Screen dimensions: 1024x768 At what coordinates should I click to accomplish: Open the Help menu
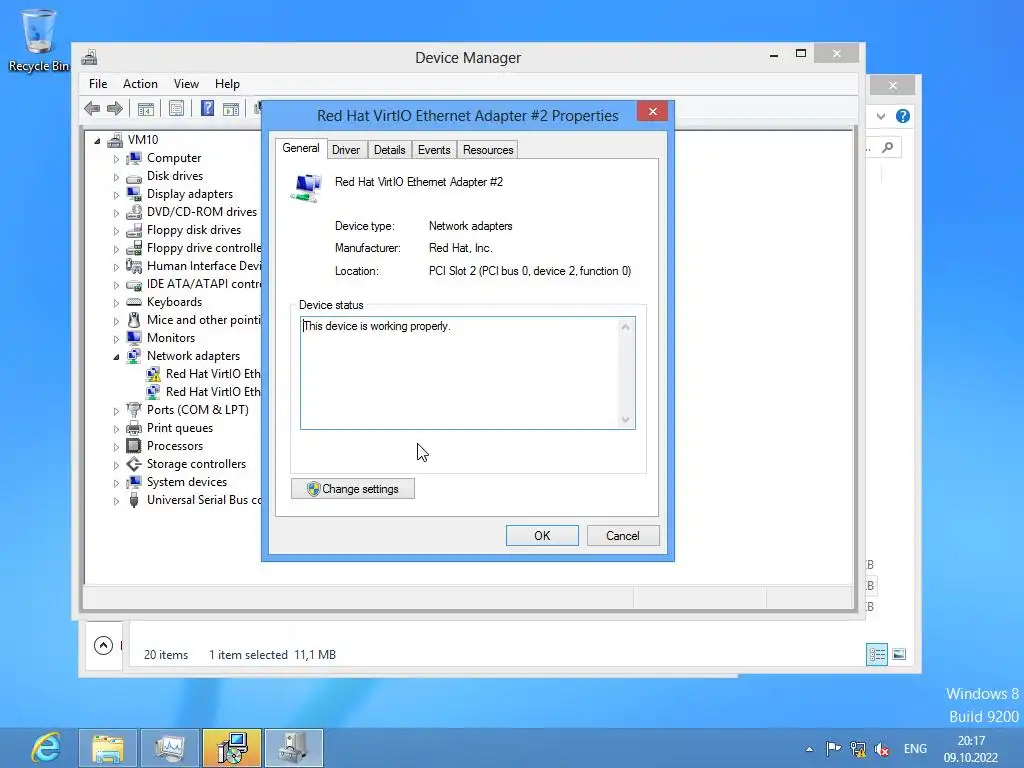[227, 84]
